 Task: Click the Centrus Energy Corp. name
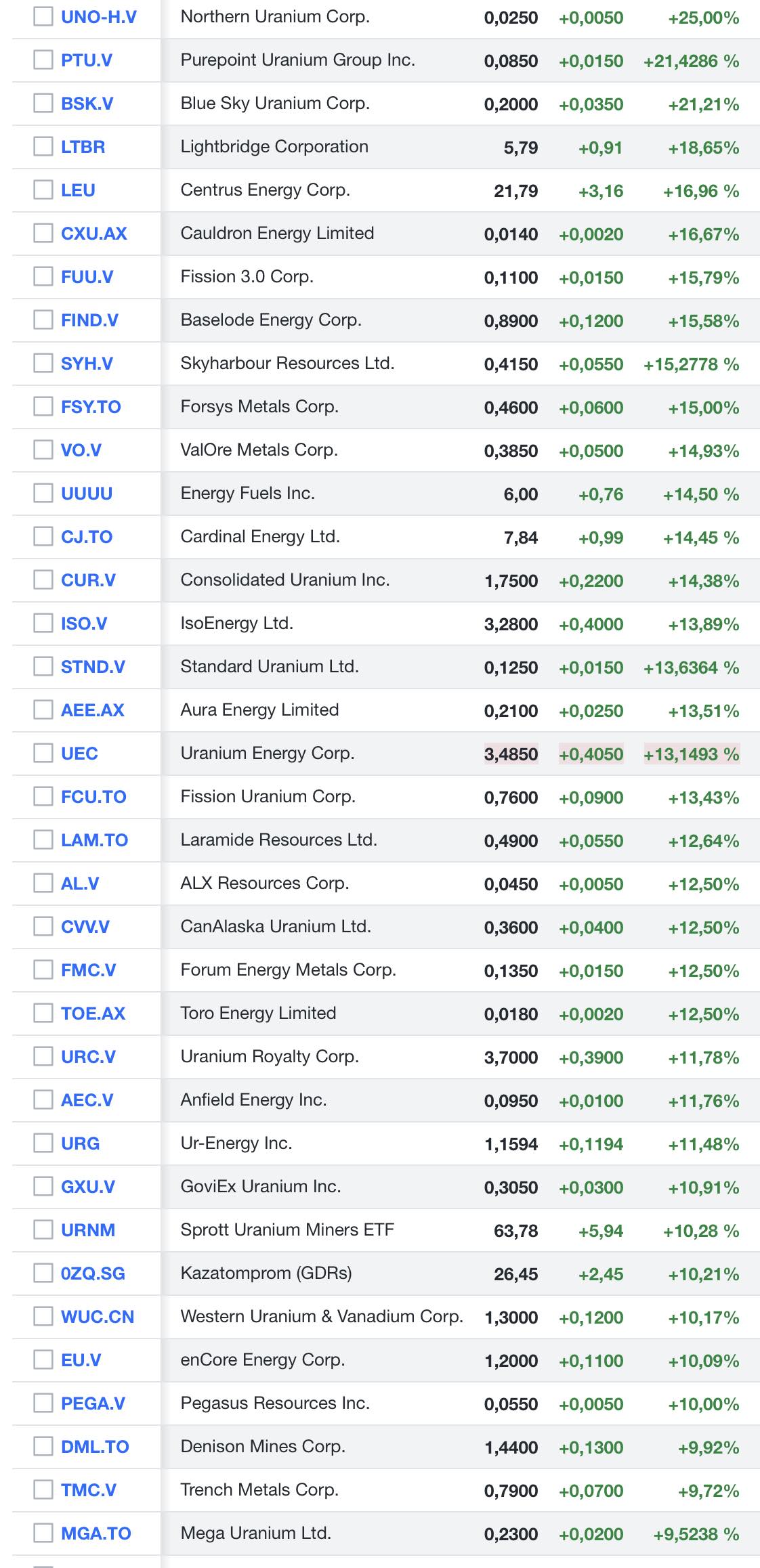[x=265, y=190]
